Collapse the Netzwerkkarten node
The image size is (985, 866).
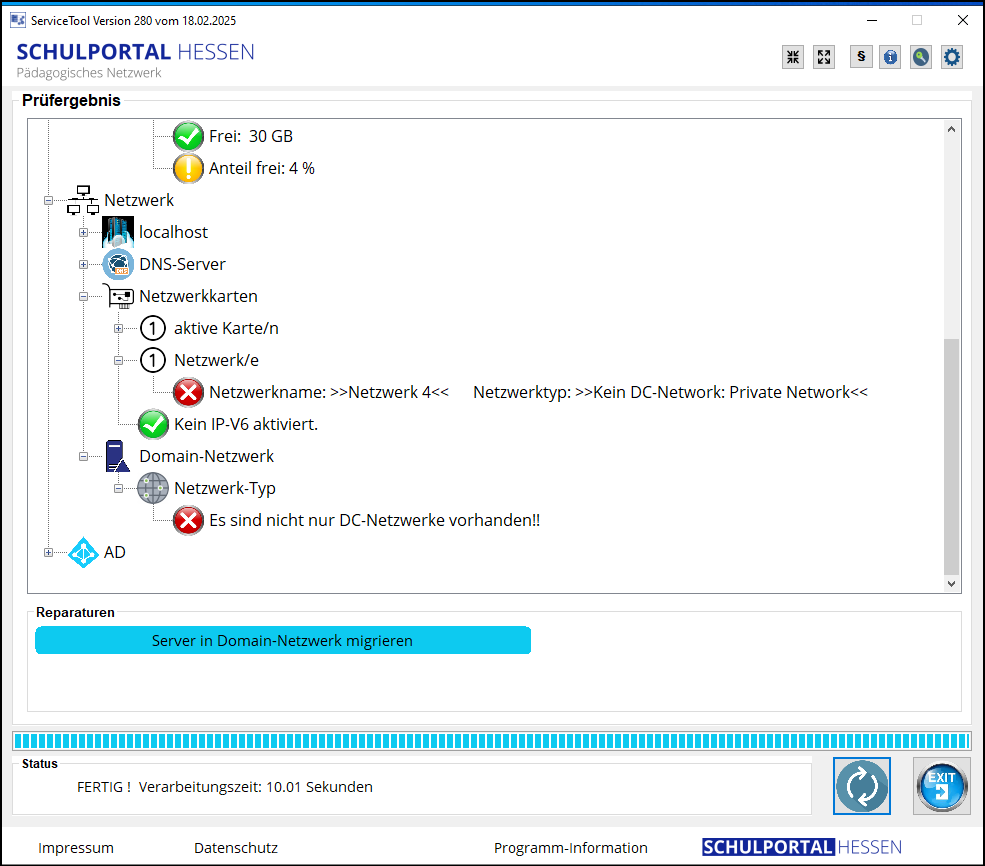[83, 296]
